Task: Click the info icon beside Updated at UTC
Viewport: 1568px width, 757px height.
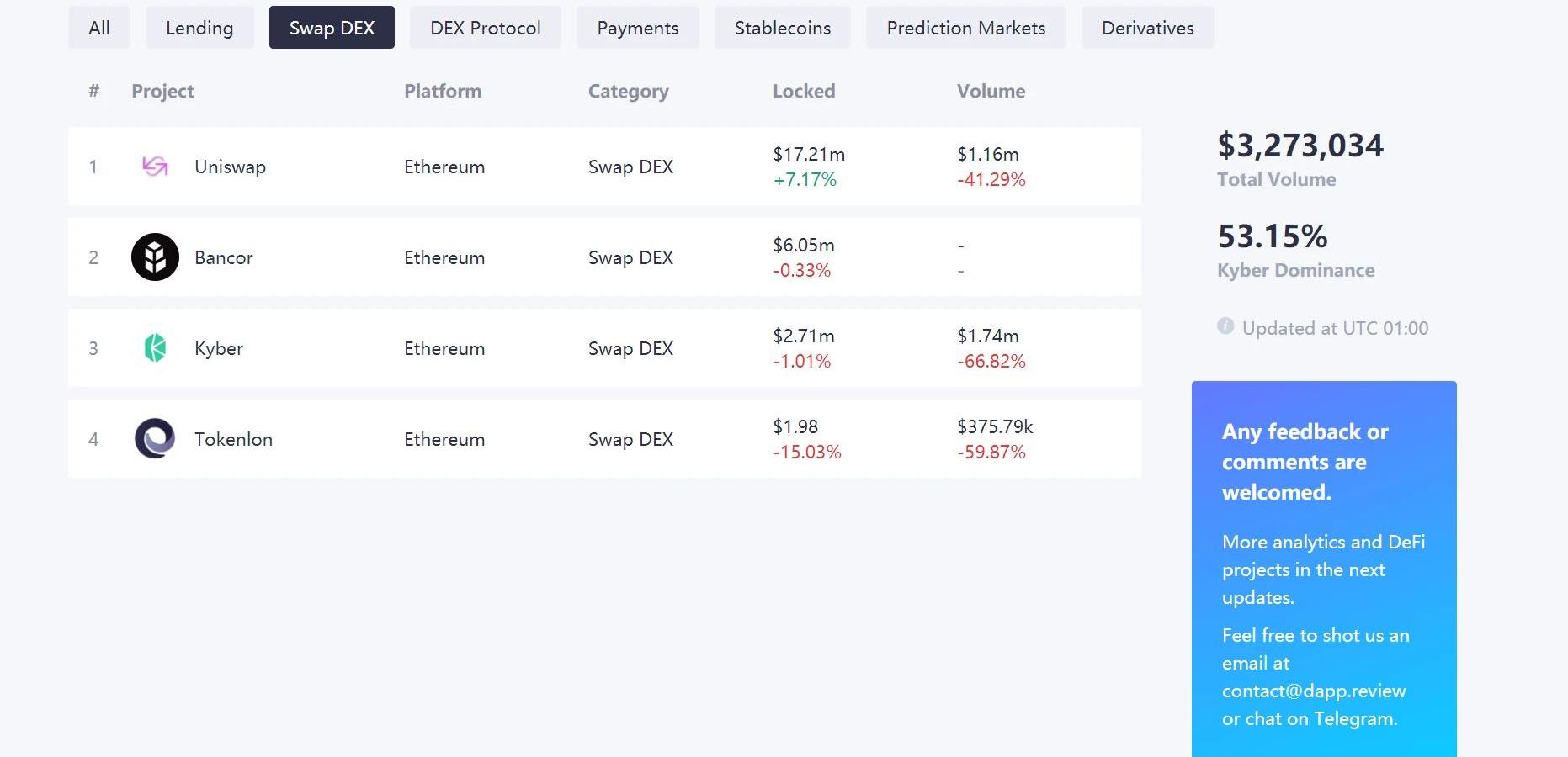Action: (1225, 326)
